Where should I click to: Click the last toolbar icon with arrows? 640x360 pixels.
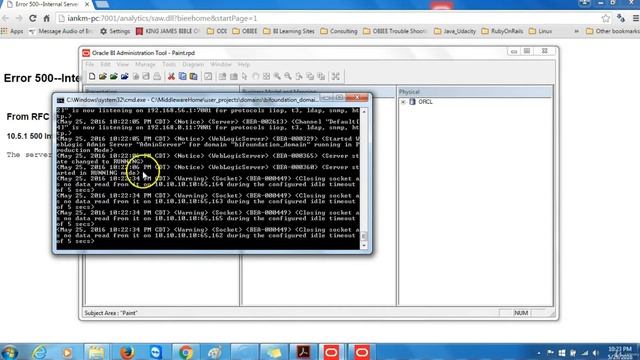click(336, 76)
